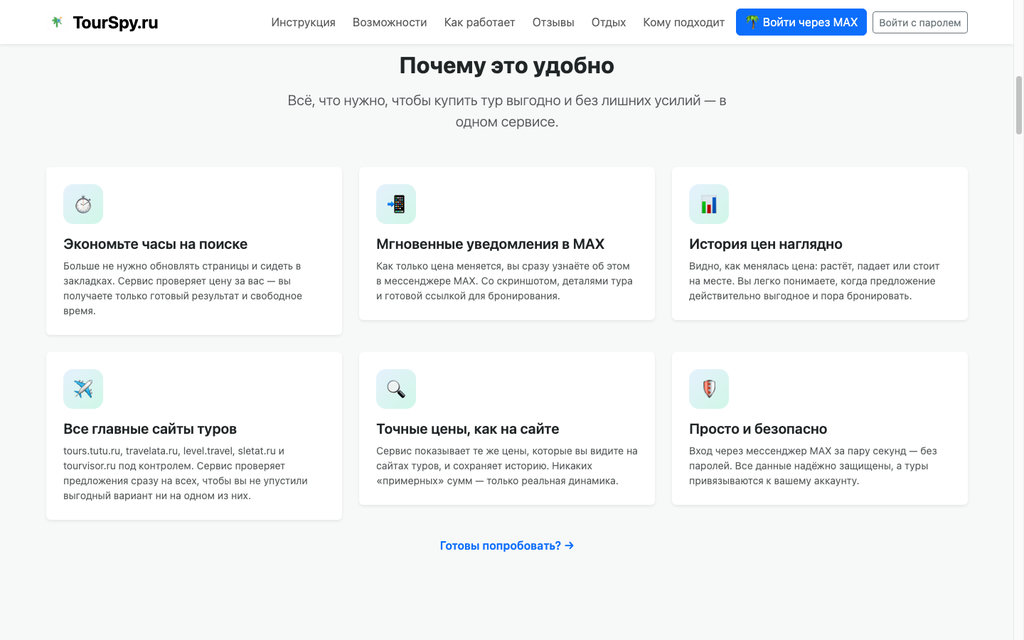Click the paragraph starting Больше не нужно обновлять
This screenshot has height=640, width=1024.
click(x=183, y=288)
